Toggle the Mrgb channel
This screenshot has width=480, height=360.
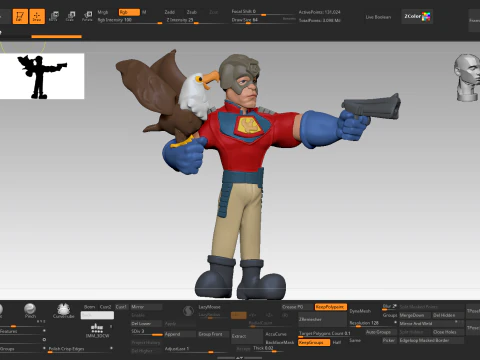pyautogui.click(x=103, y=12)
